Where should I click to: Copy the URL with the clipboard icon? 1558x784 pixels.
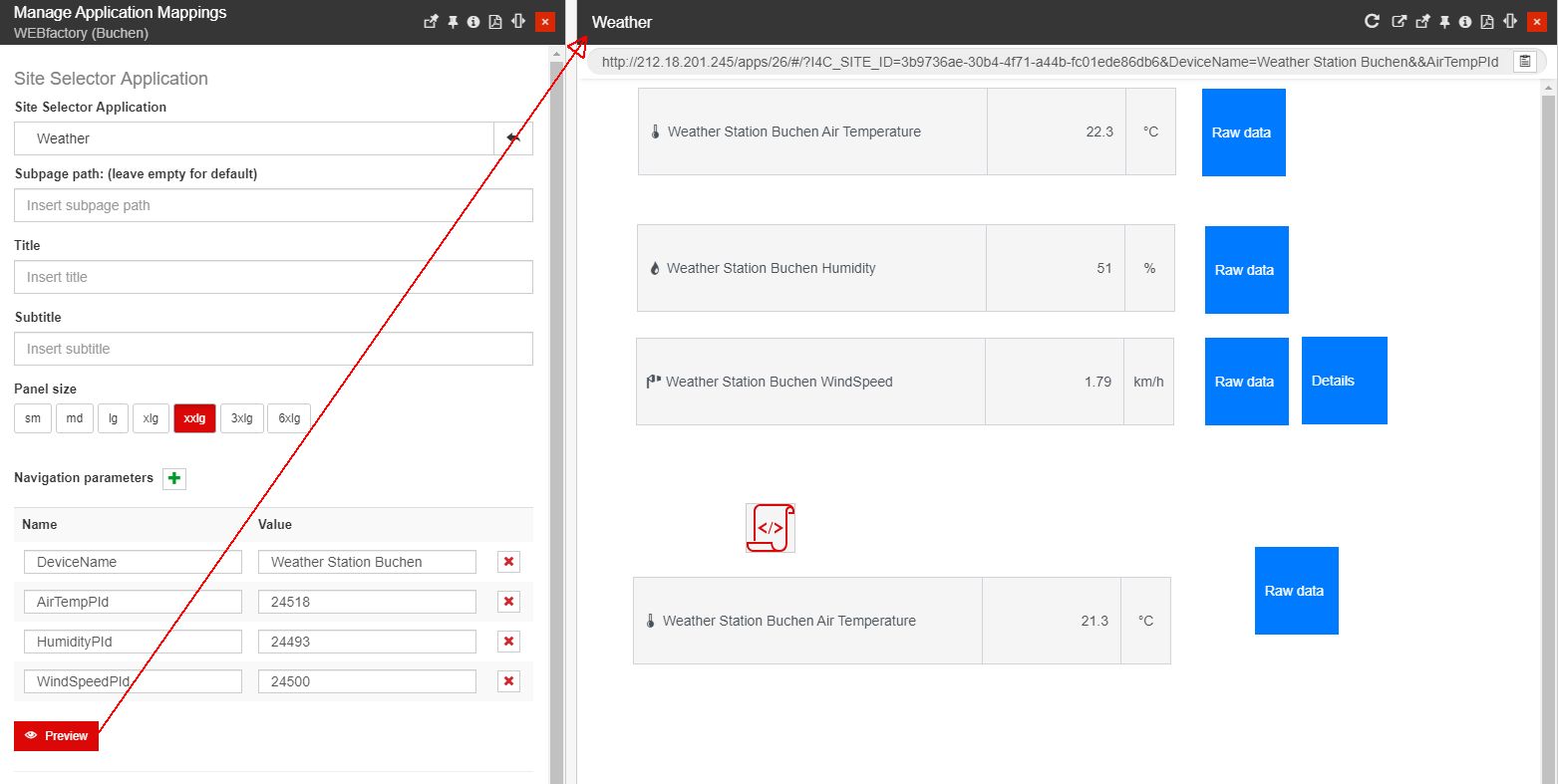[1524, 62]
